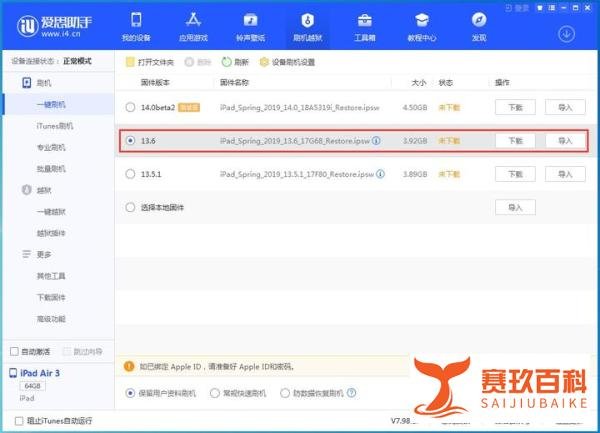Open 其他工具 in the sidebar
This screenshot has height=433, width=600.
pos(51,276)
